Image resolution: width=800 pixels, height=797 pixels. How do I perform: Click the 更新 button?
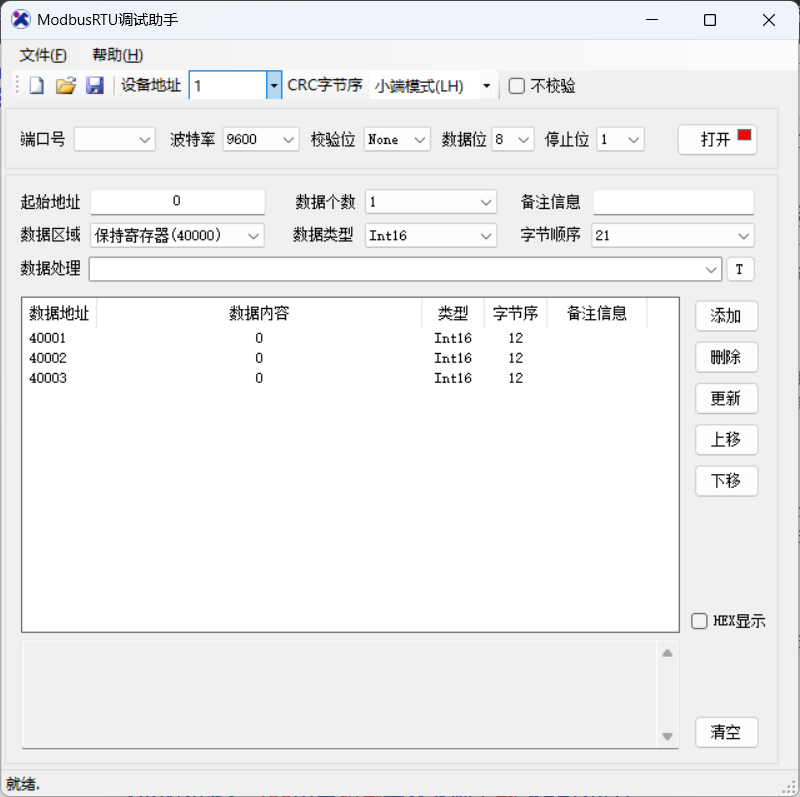click(726, 398)
